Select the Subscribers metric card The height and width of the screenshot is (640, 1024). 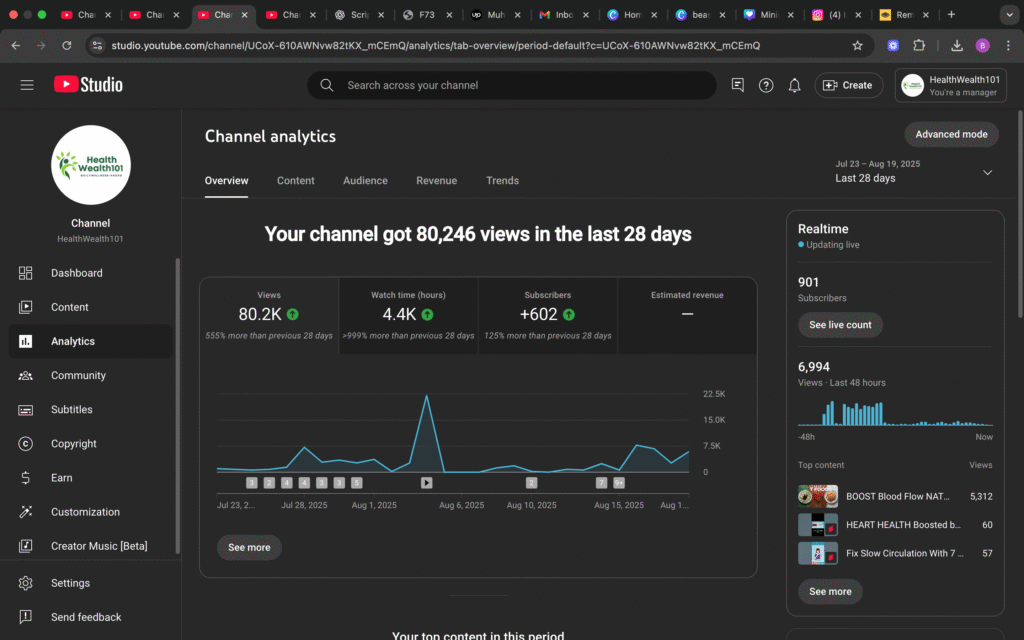tap(547, 314)
